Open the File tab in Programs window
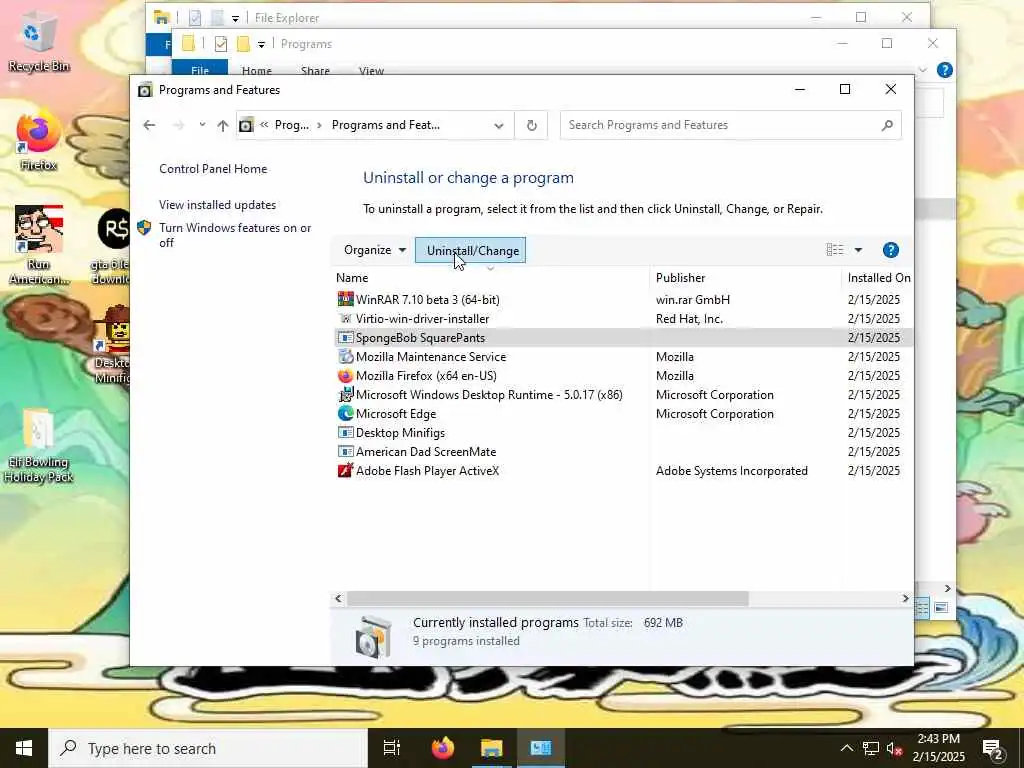Image resolution: width=1024 pixels, height=768 pixels. coord(200,68)
